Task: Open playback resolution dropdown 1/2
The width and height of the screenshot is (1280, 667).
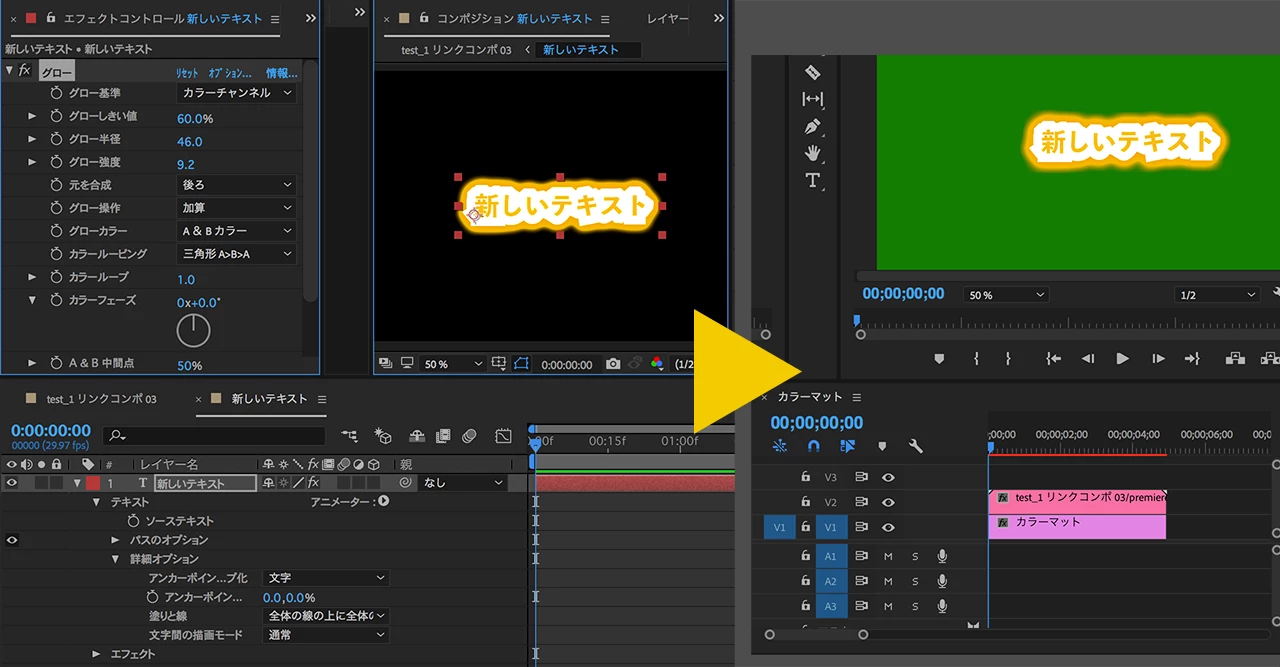Action: click(1216, 295)
